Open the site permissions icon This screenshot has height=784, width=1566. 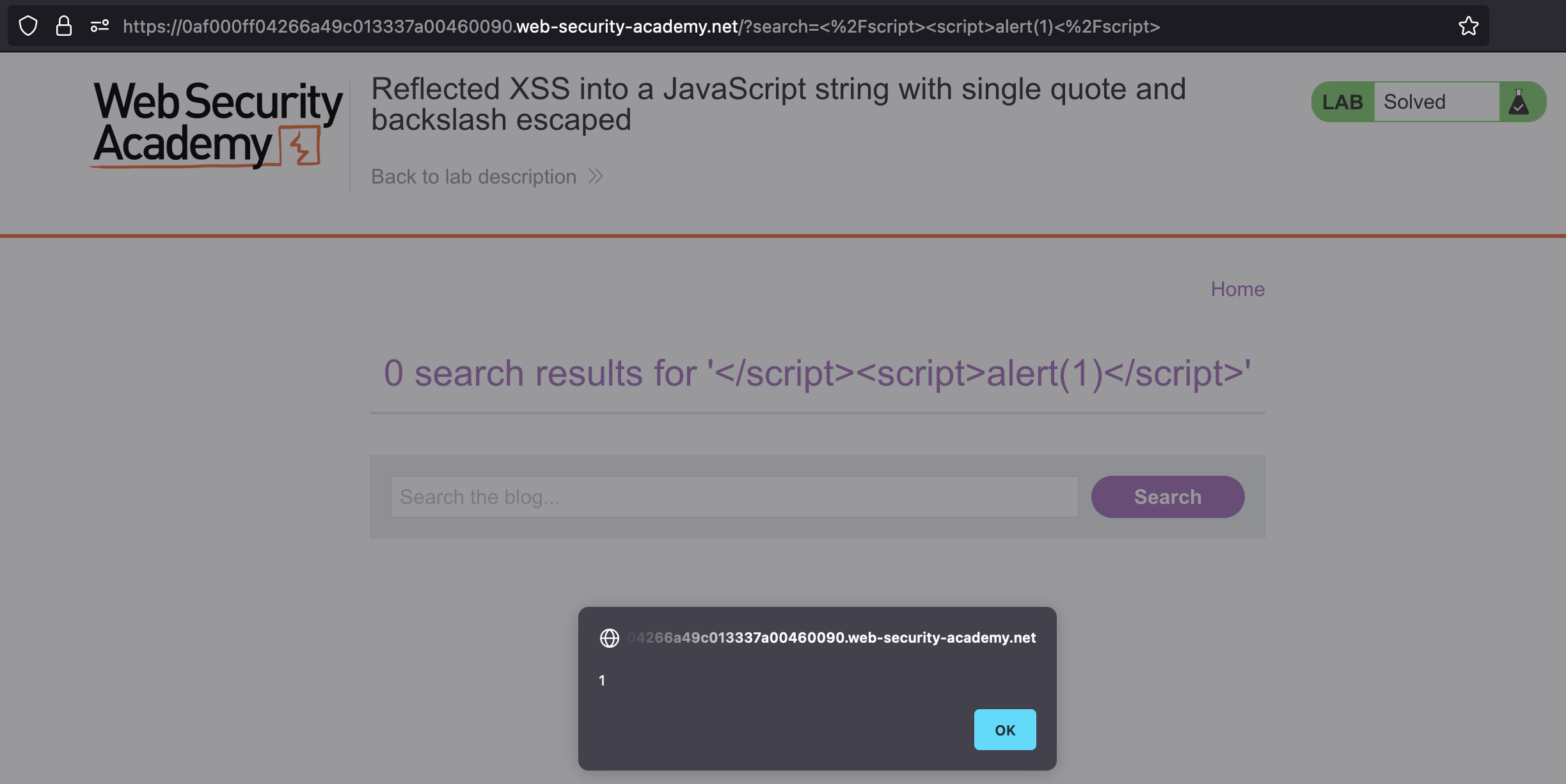[x=100, y=26]
